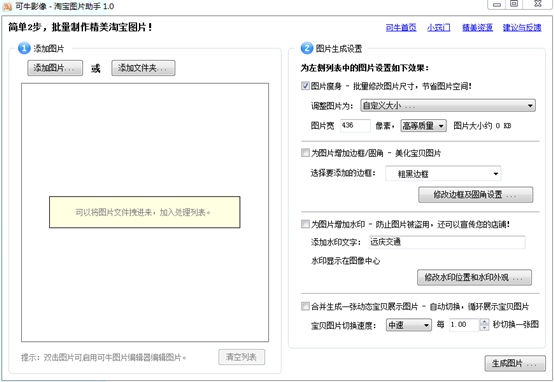554x382 pixels.
Task: Increase the switch interval with up arrow
Action: 484,321
